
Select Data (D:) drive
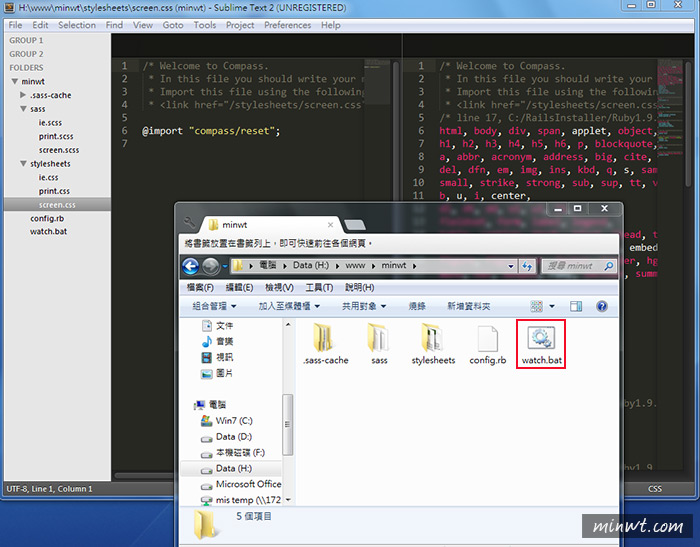(x=226, y=437)
